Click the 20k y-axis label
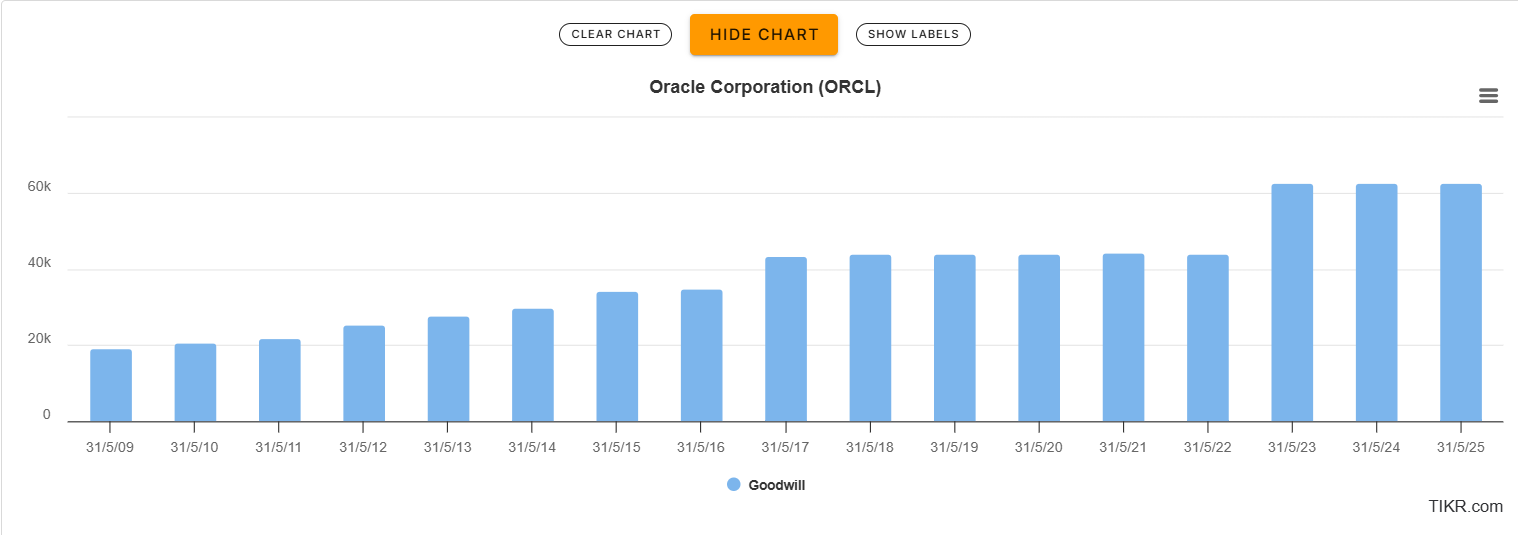Viewport: 1518px width, 535px height. [x=39, y=339]
